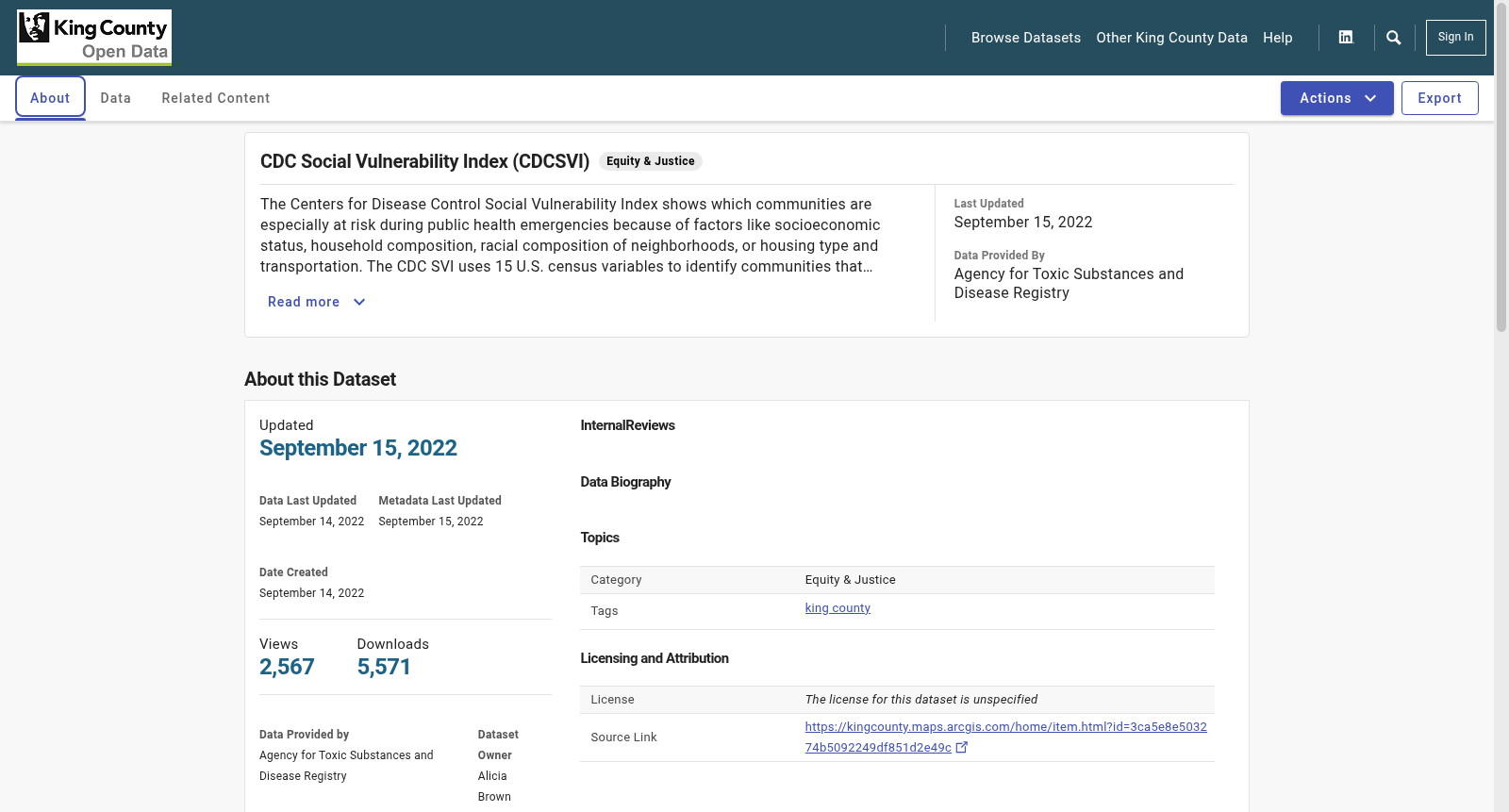1509x812 pixels.
Task: Click the Data Biography heading
Action: (x=625, y=482)
